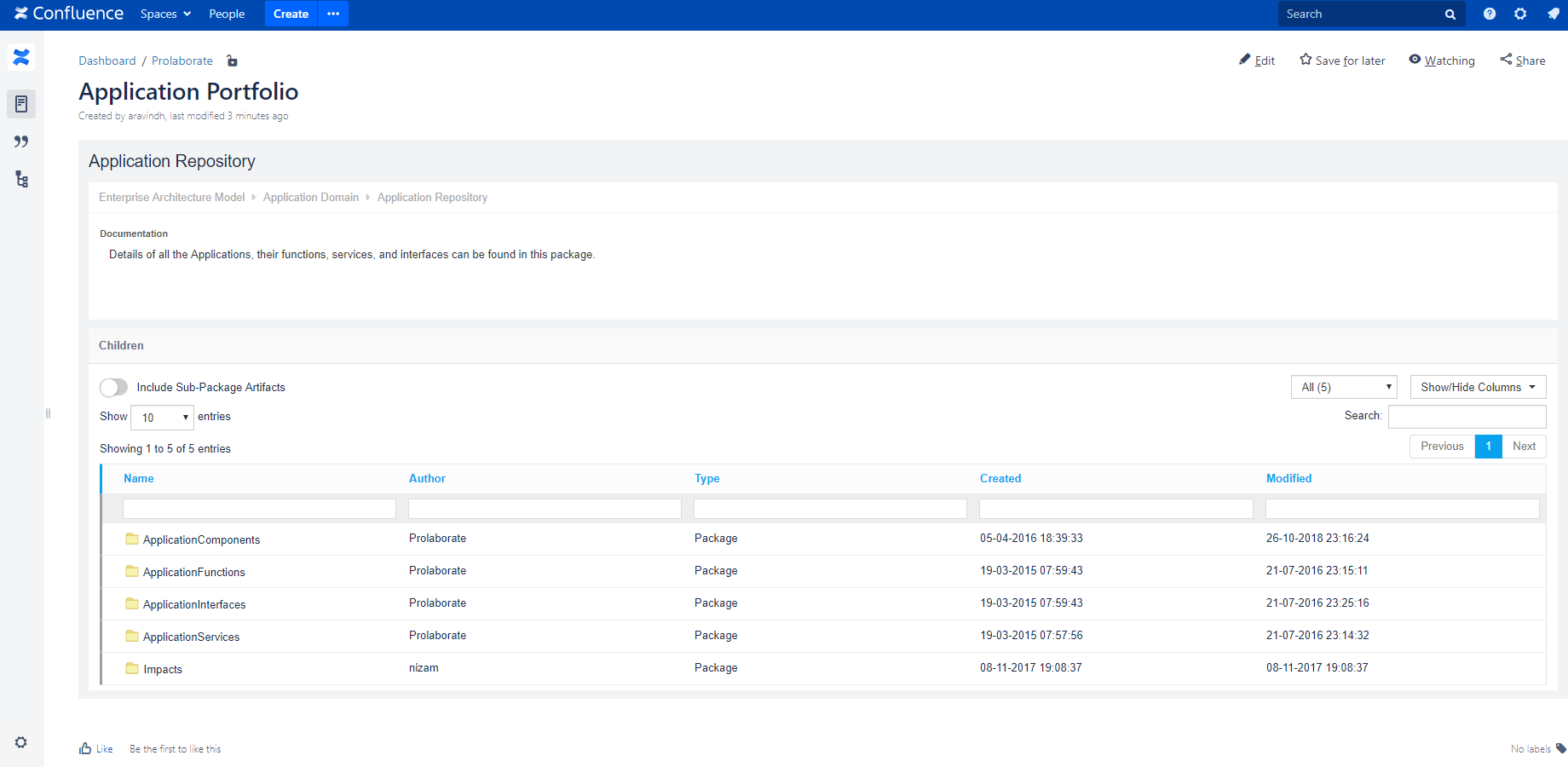Open the People menu item
The width and height of the screenshot is (1568, 767).
(227, 14)
